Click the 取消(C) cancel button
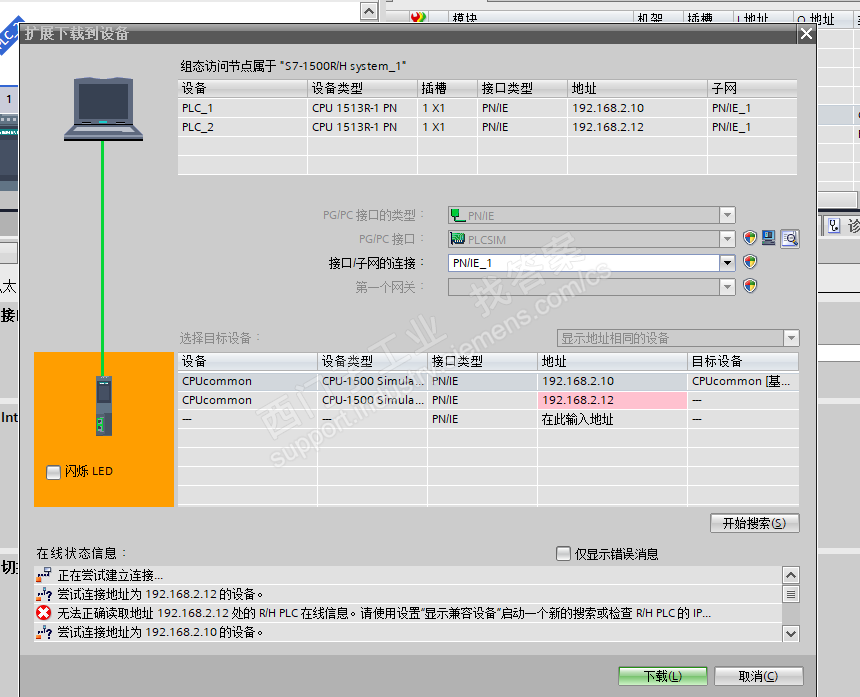Viewport: 860px width, 697px height. [759, 676]
